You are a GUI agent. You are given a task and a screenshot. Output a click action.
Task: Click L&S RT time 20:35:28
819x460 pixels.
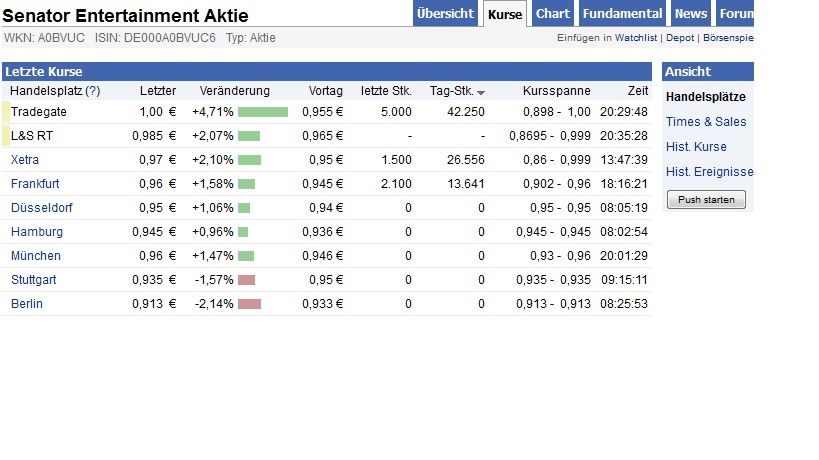[624, 136]
